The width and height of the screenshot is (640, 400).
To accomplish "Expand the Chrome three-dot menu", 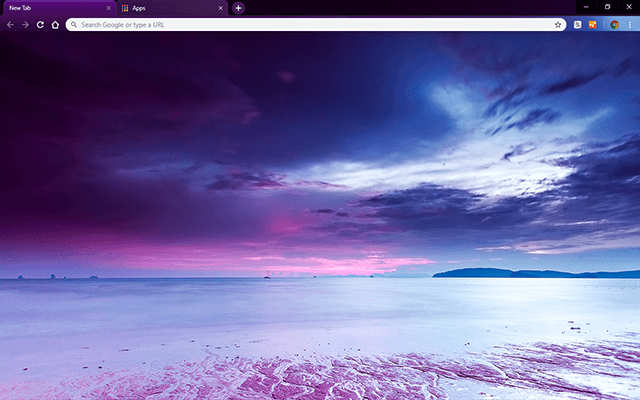I will 630,24.
